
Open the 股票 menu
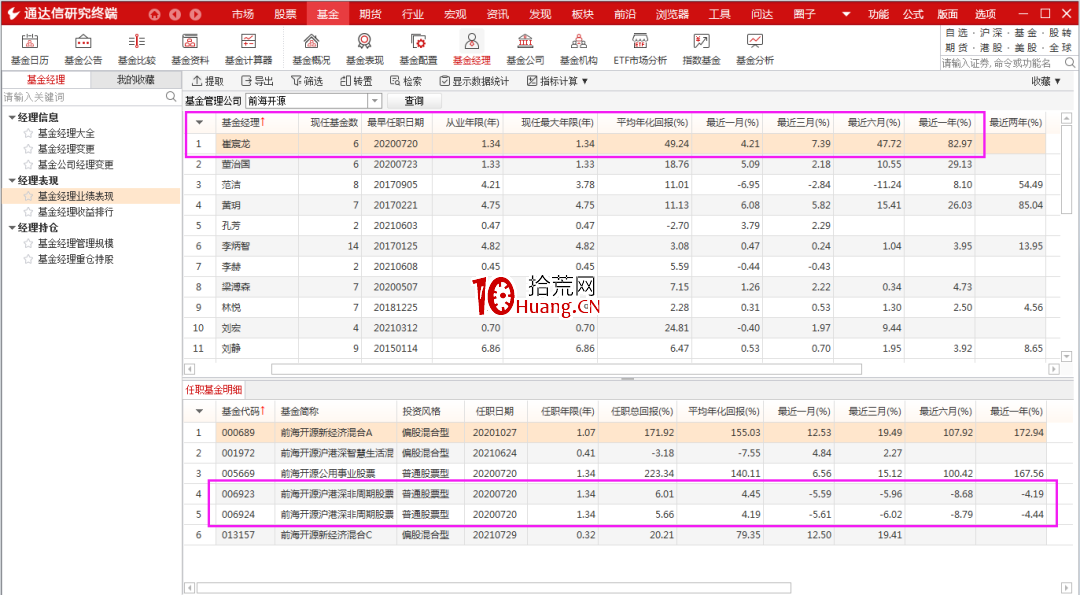pos(285,14)
